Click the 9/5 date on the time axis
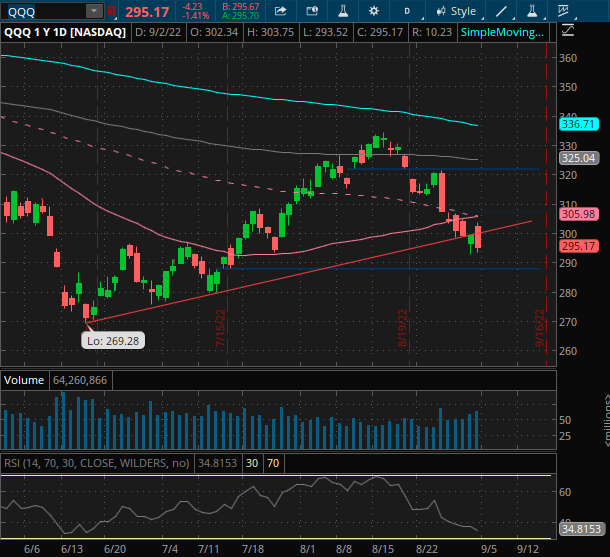The image size is (610, 557). [489, 549]
